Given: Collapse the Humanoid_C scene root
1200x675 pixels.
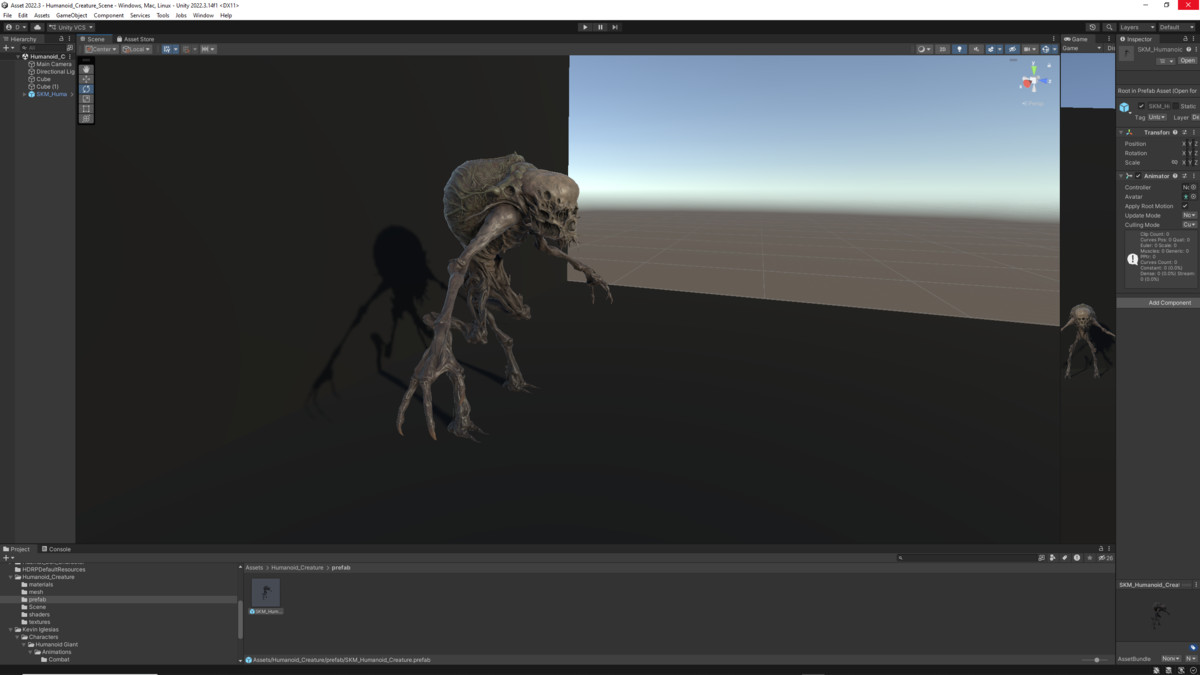Looking at the screenshot, I should (17, 57).
